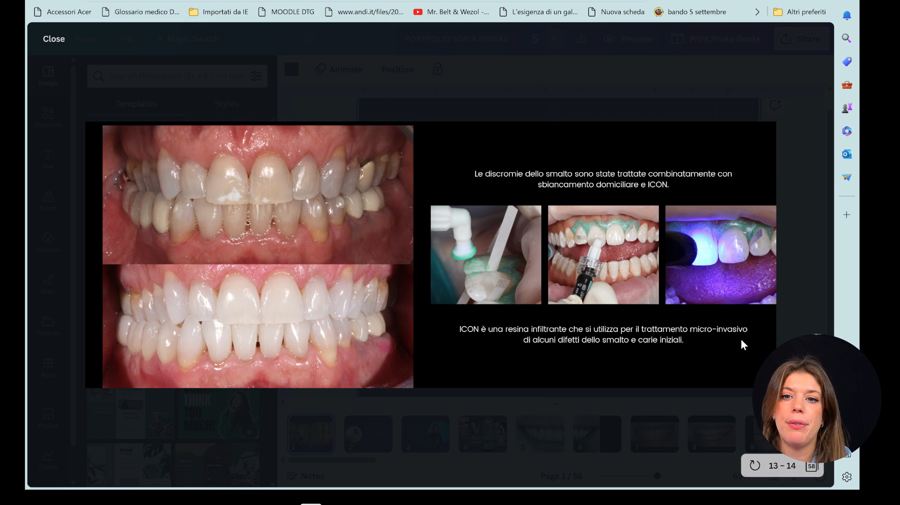This screenshot has width=900, height=505.
Task: Click the plus icon to customize sidebar
Action: pos(847,215)
